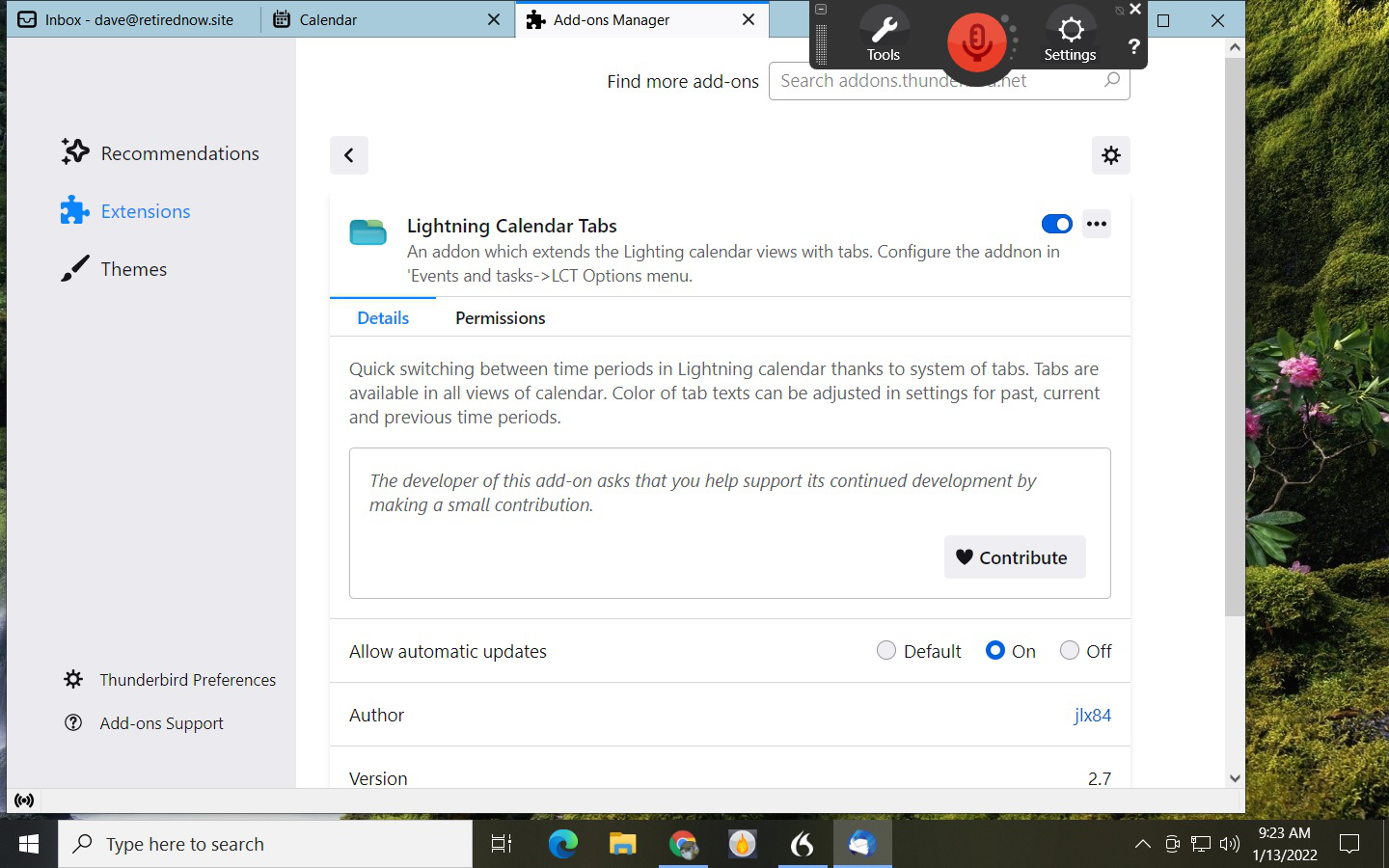Click the search magnifier icon

pos(1112,80)
